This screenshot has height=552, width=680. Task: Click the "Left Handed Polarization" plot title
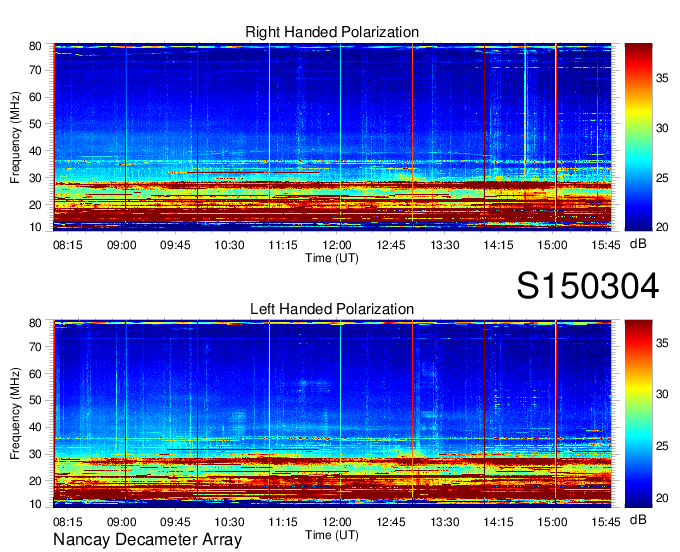pos(332,309)
